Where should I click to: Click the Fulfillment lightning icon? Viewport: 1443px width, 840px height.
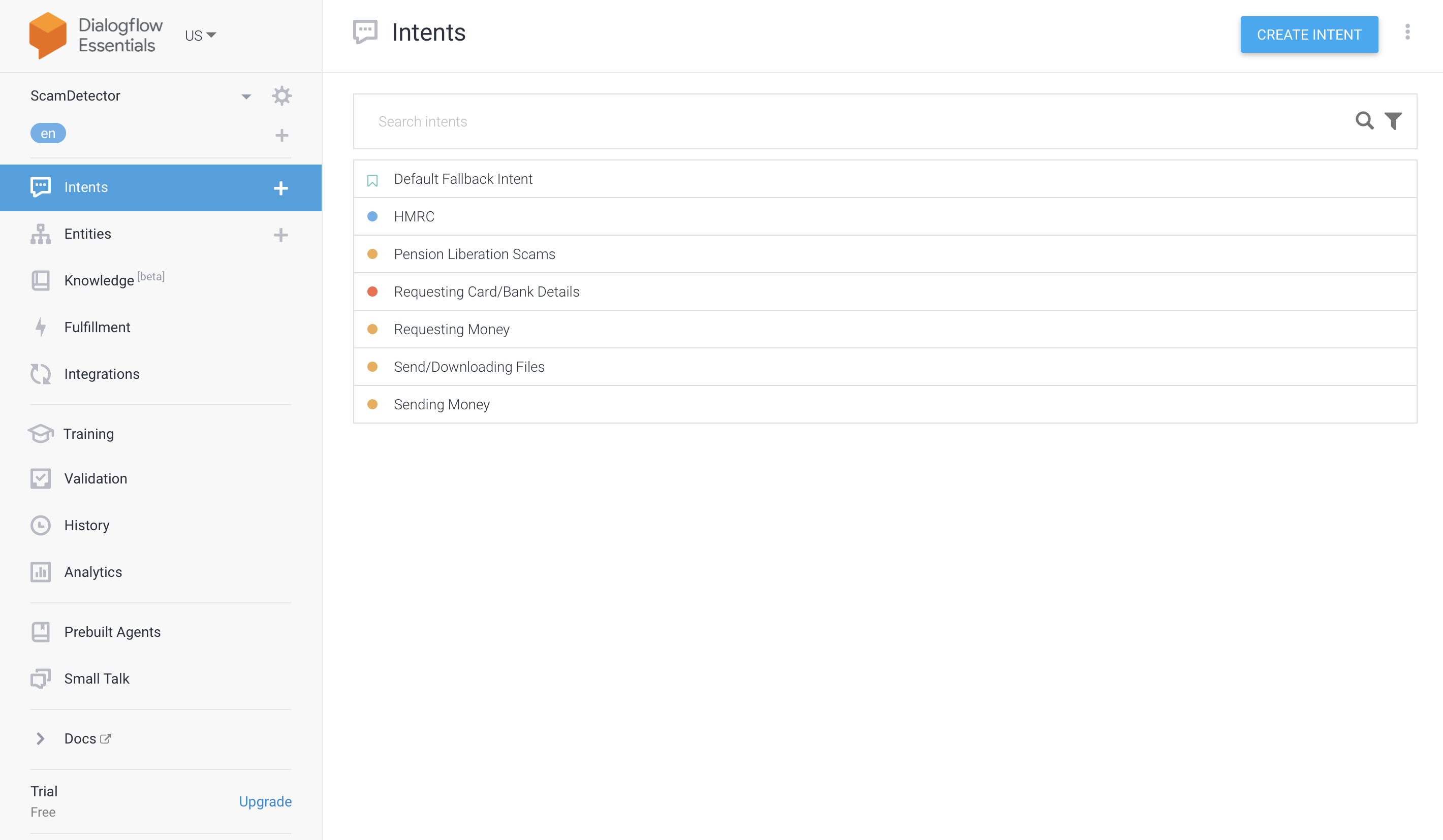pos(41,327)
